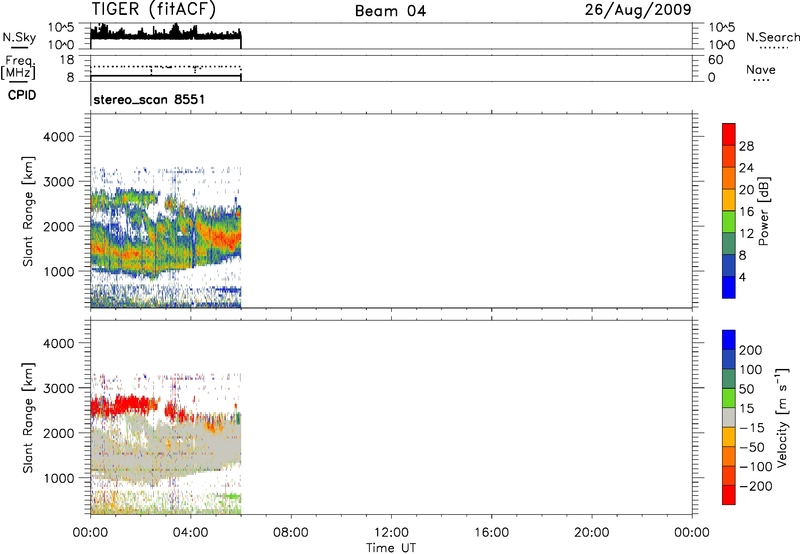Screen dimensions: 800x554
Task: Click the dotted frequency trace line
Action: click(x=165, y=67)
